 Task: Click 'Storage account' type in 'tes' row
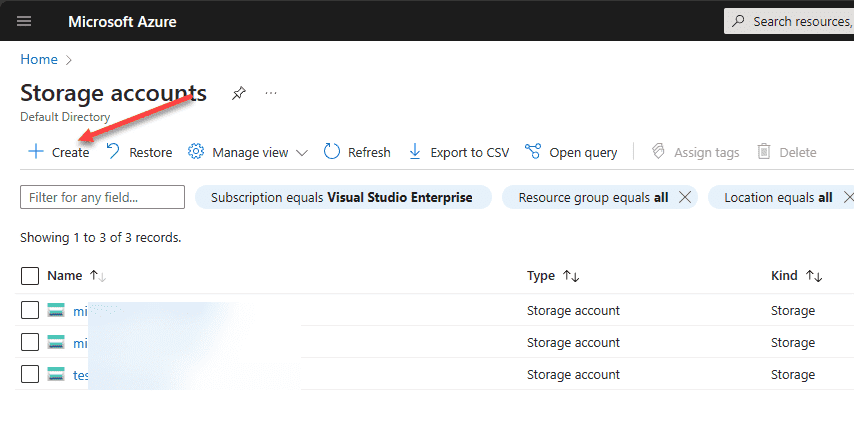point(574,375)
